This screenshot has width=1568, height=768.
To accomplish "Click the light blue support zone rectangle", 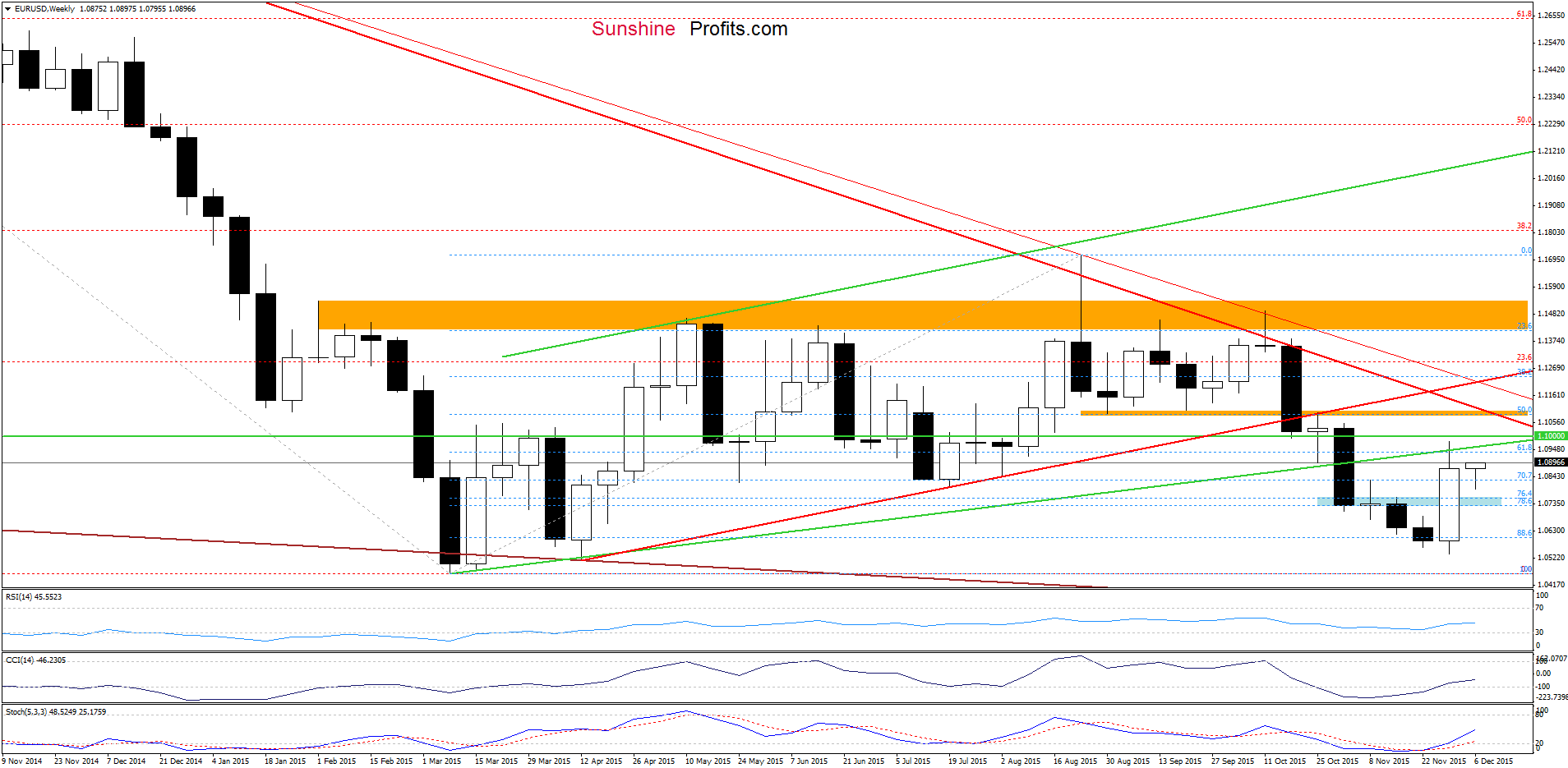I will click(1409, 501).
